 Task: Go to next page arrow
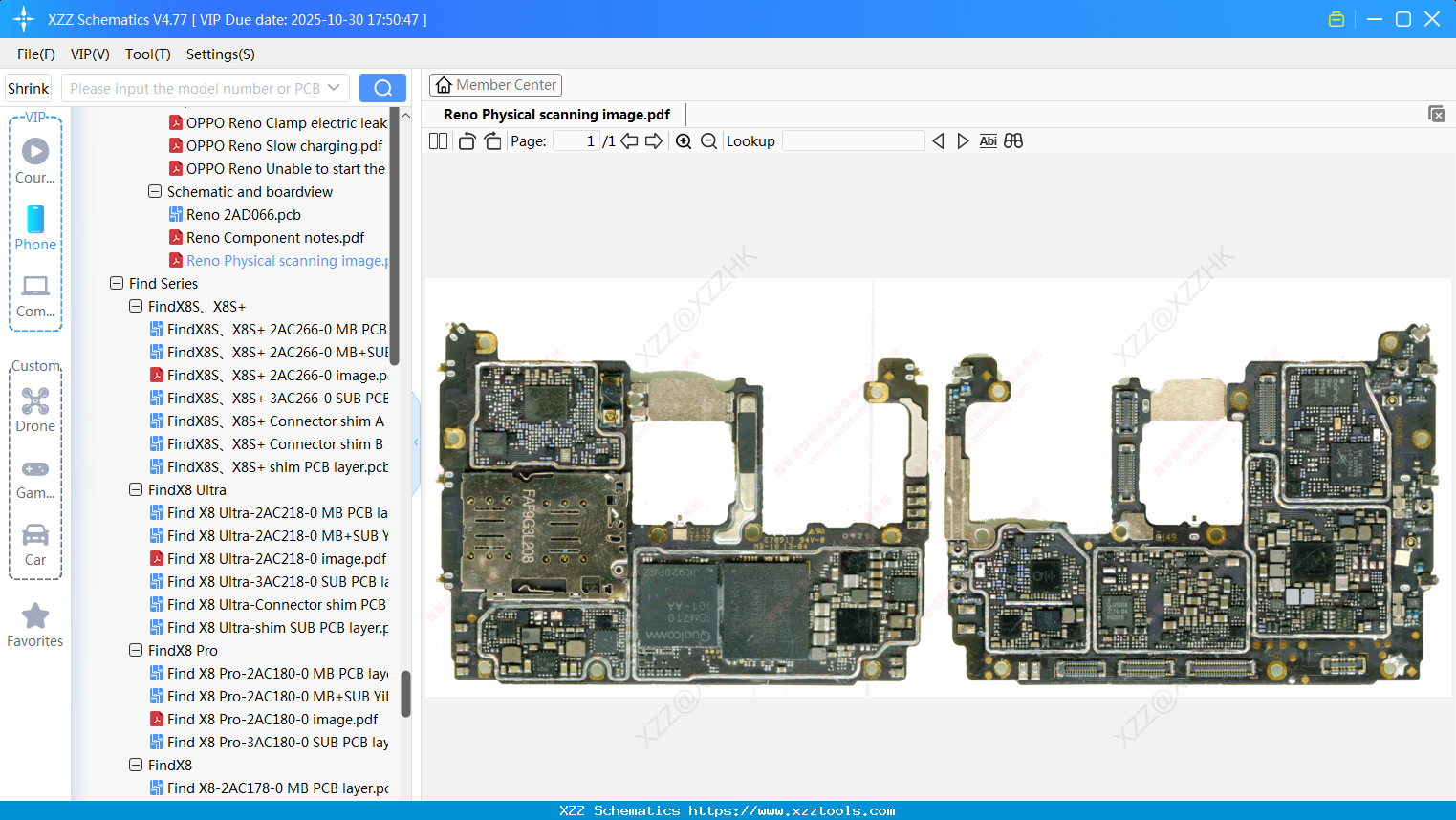(654, 141)
